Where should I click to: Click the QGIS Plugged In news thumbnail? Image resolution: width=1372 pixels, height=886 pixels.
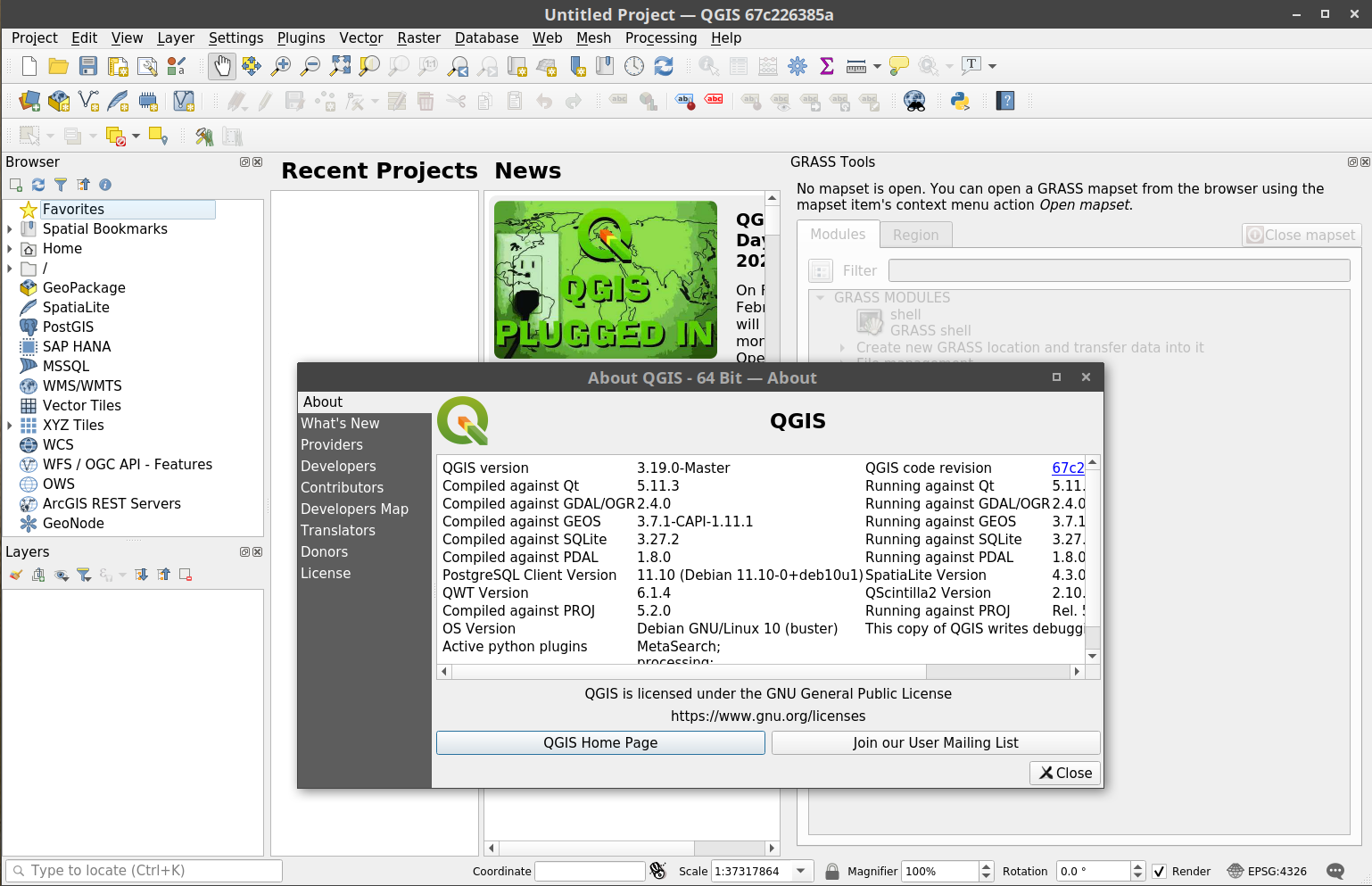click(x=606, y=279)
